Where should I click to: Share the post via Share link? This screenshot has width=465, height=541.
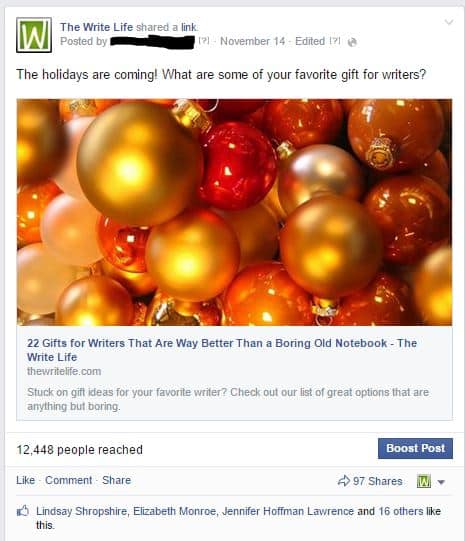click(117, 480)
